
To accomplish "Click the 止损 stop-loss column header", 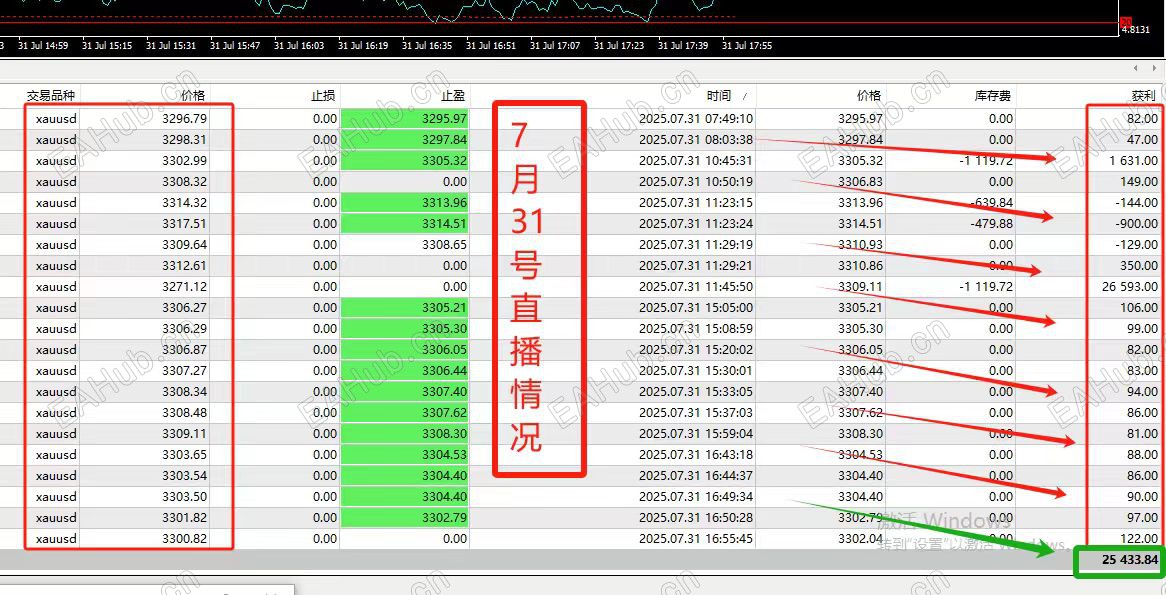I will tap(322, 95).
